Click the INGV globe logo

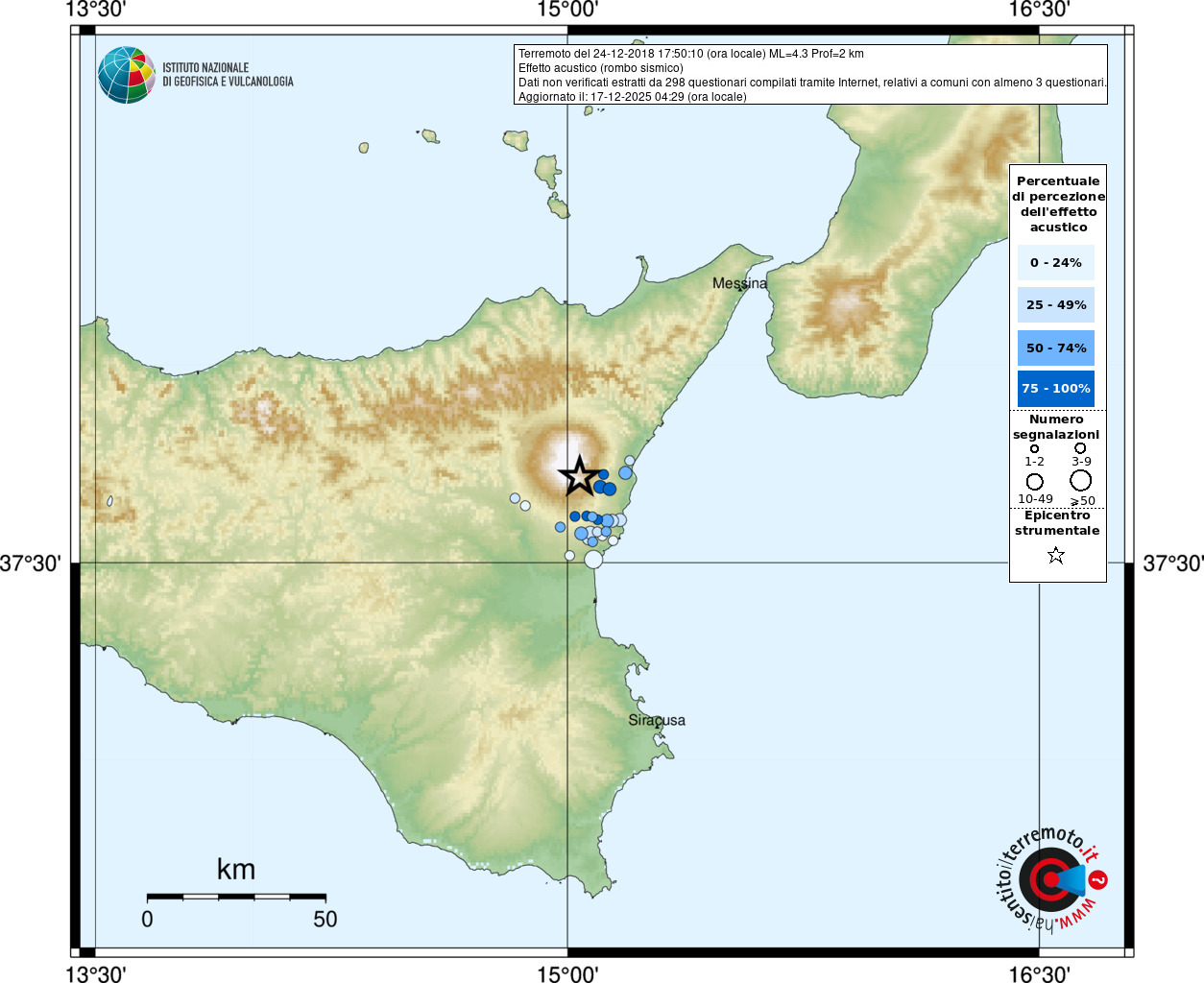point(127,75)
